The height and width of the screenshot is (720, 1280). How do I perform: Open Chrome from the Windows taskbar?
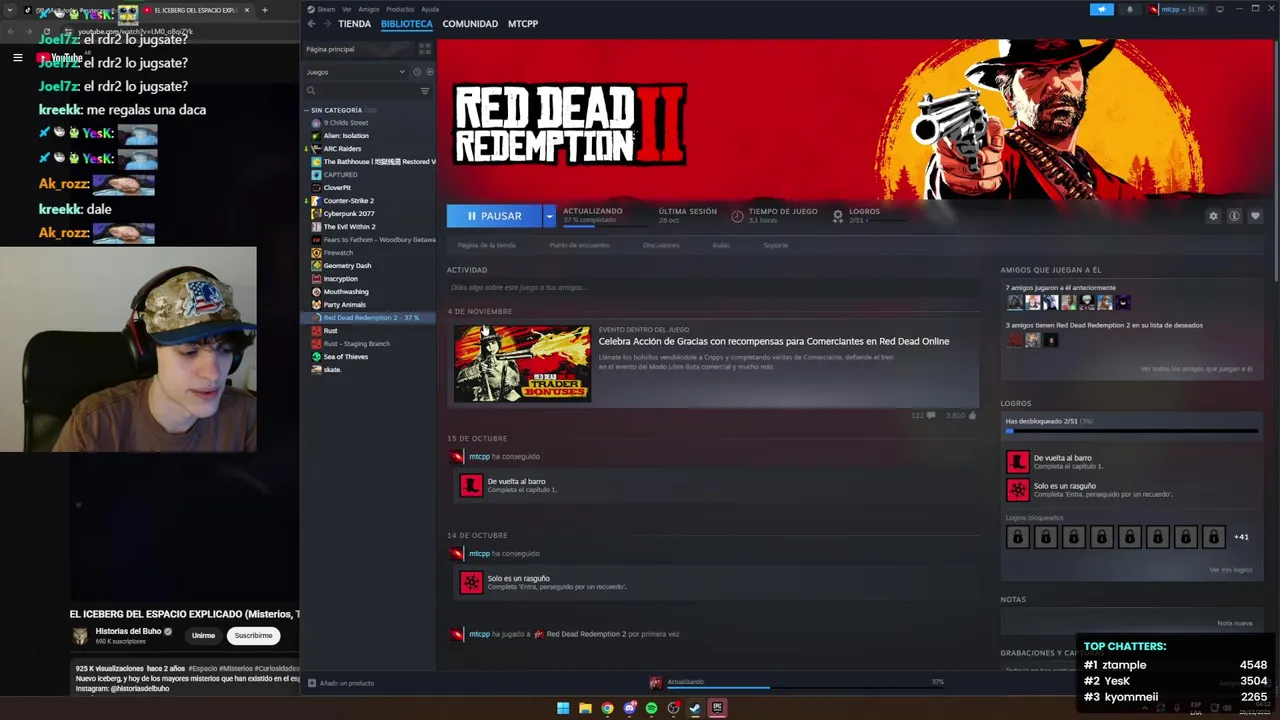coord(607,708)
